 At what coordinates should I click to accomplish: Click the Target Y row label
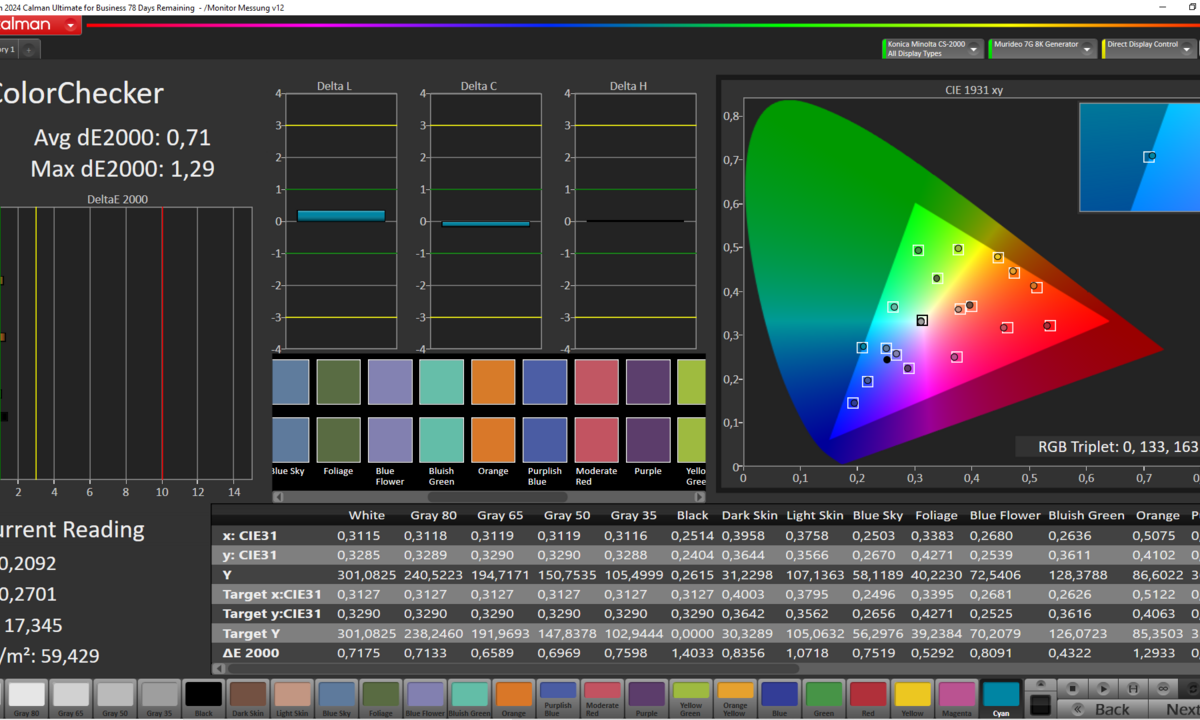tap(256, 633)
